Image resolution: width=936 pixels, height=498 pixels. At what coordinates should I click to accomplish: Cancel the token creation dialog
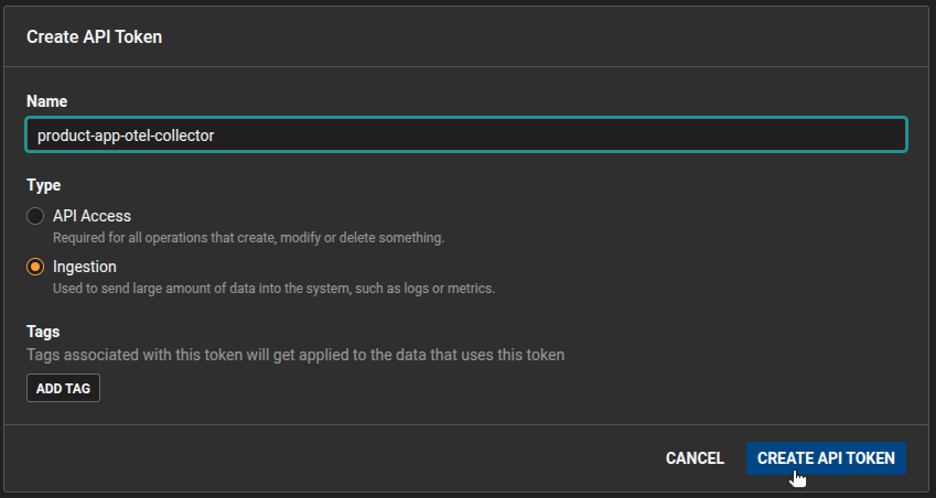tap(695, 458)
